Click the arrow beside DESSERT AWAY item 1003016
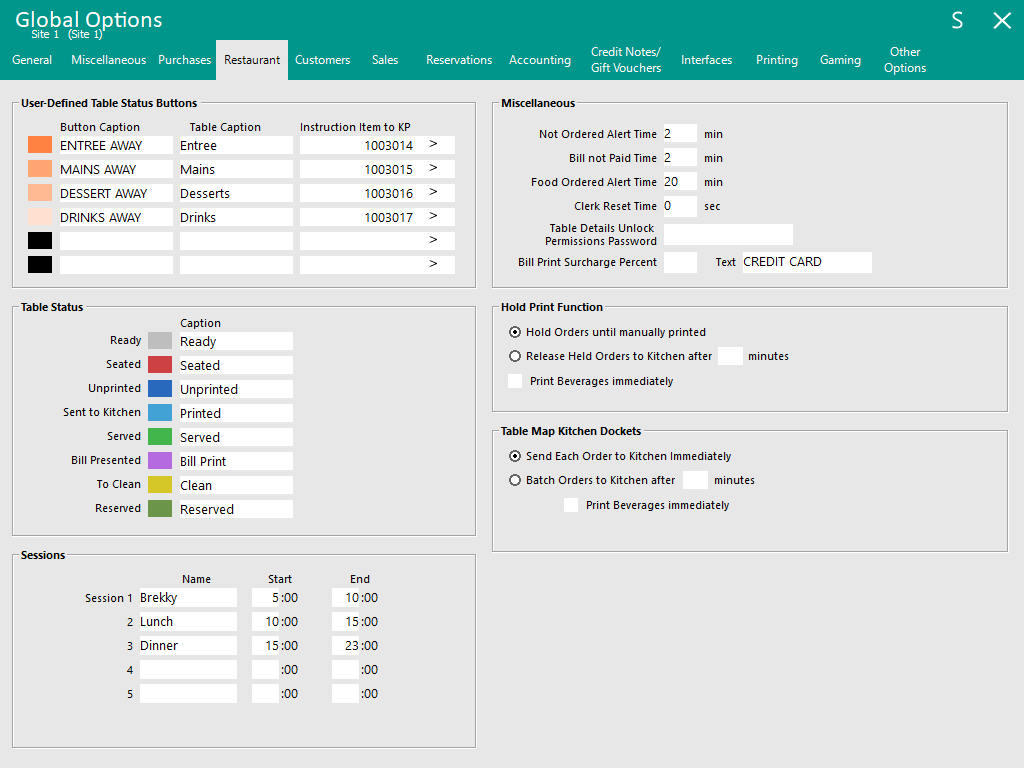The height and width of the screenshot is (768, 1024). coord(434,193)
